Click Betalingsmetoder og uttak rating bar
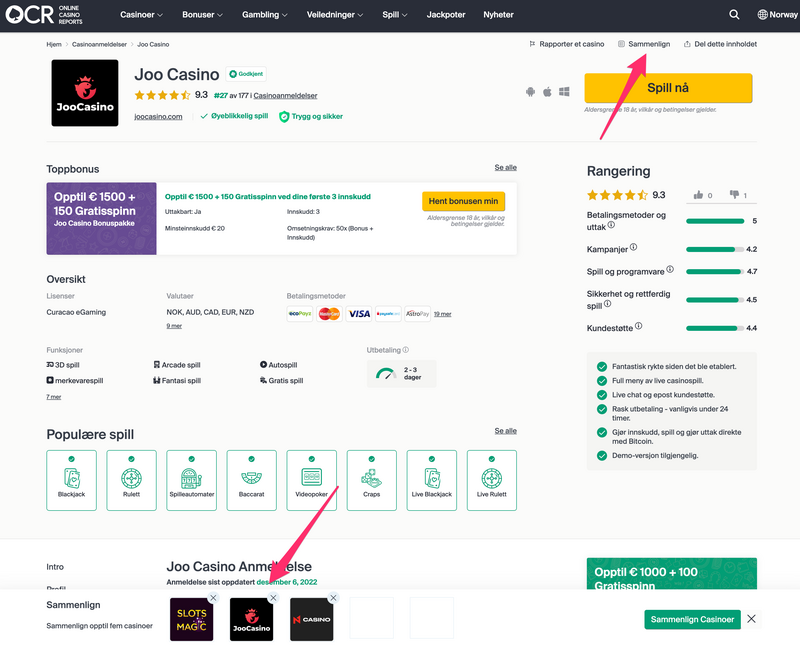800x647 pixels. click(x=715, y=221)
